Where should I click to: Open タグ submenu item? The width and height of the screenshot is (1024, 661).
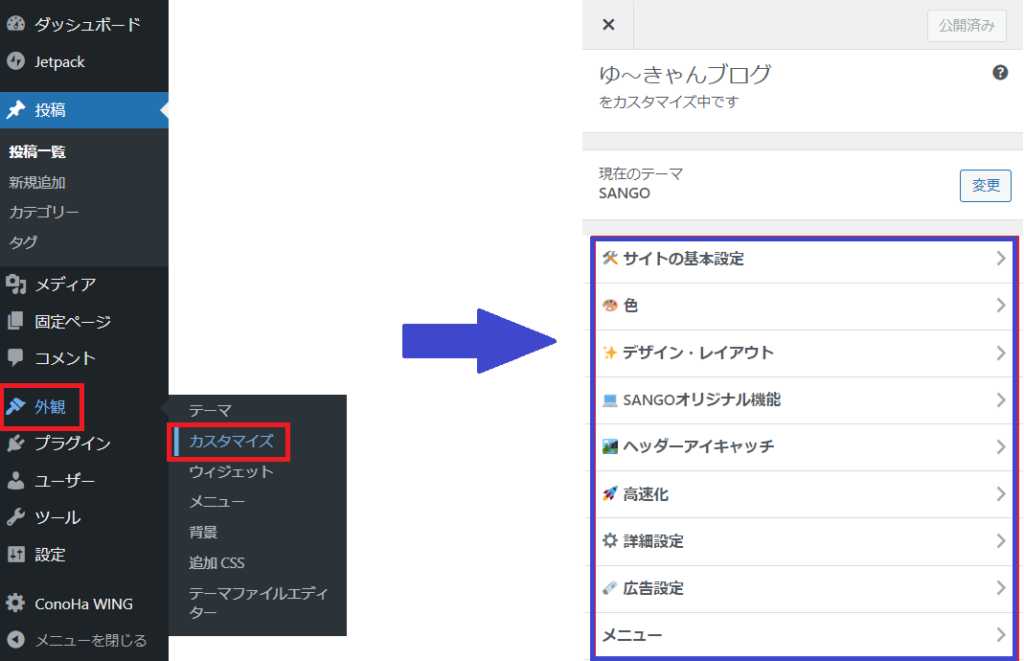pyautogui.click(x=24, y=242)
